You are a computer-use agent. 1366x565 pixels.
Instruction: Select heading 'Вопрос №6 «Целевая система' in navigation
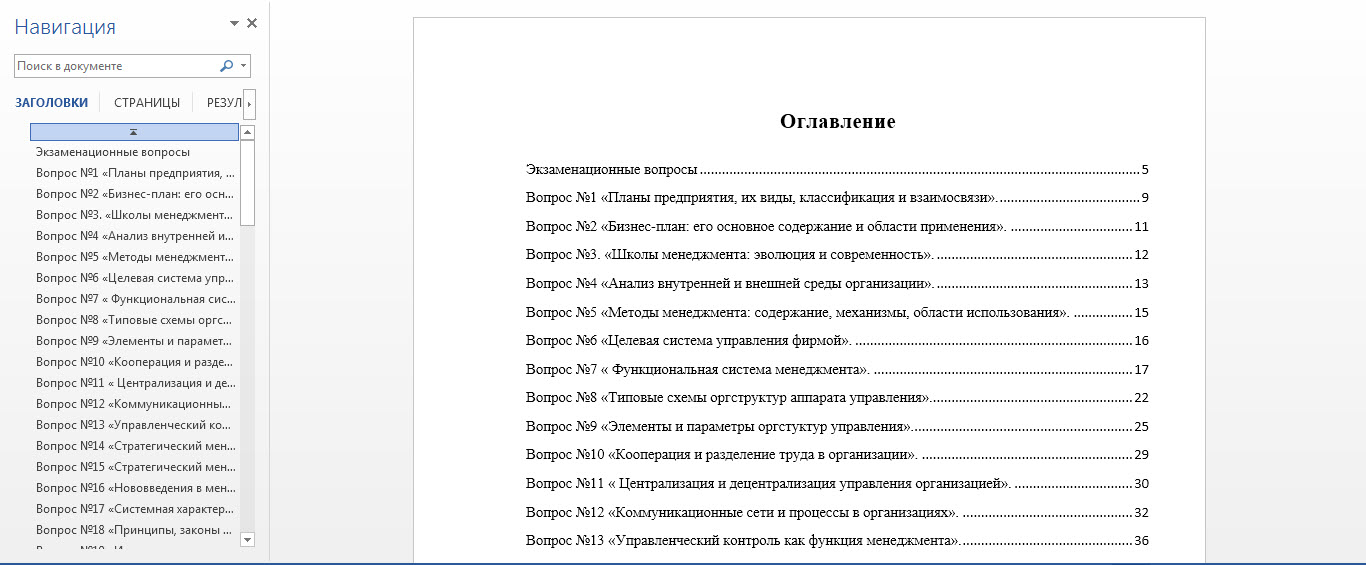tap(135, 278)
